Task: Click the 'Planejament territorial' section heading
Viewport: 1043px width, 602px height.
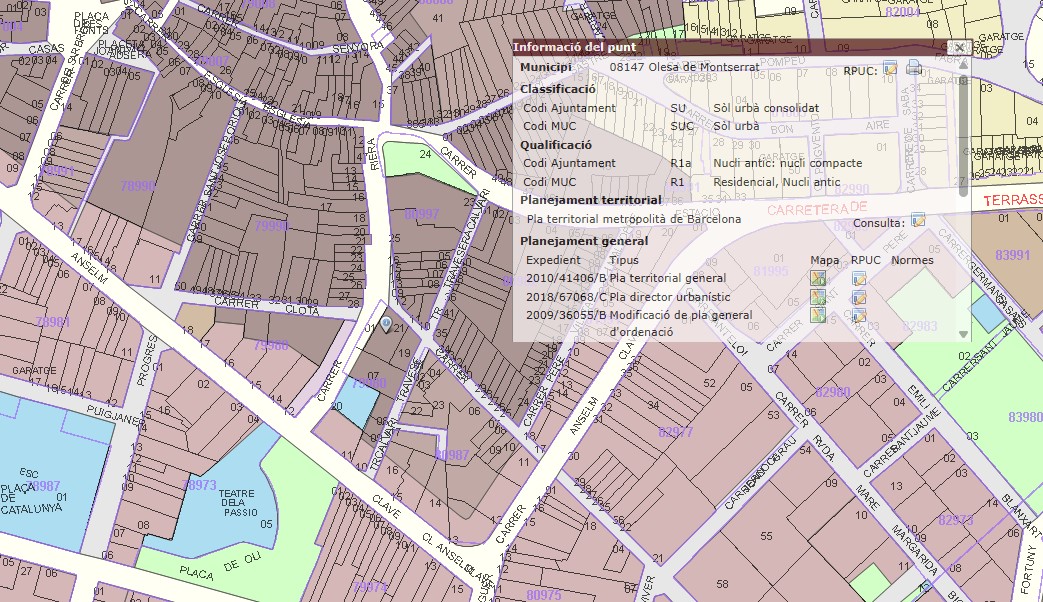Action: [591, 200]
